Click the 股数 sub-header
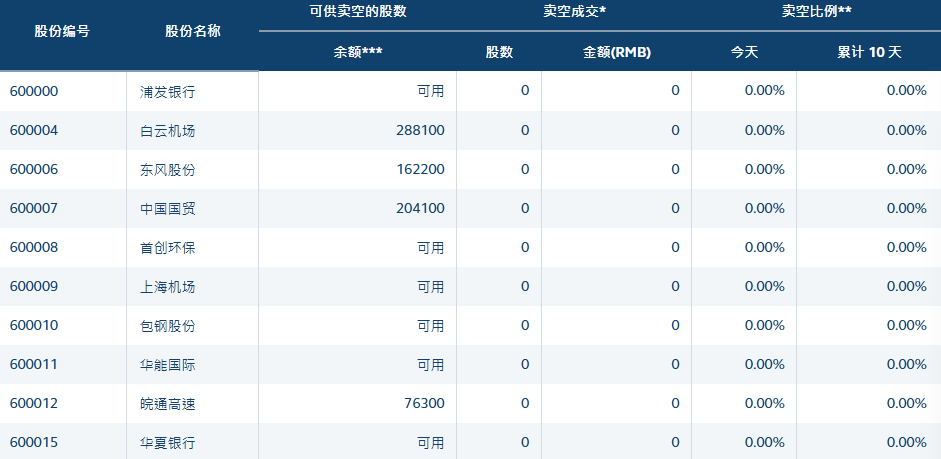Image resolution: width=941 pixels, height=459 pixels. point(499,52)
